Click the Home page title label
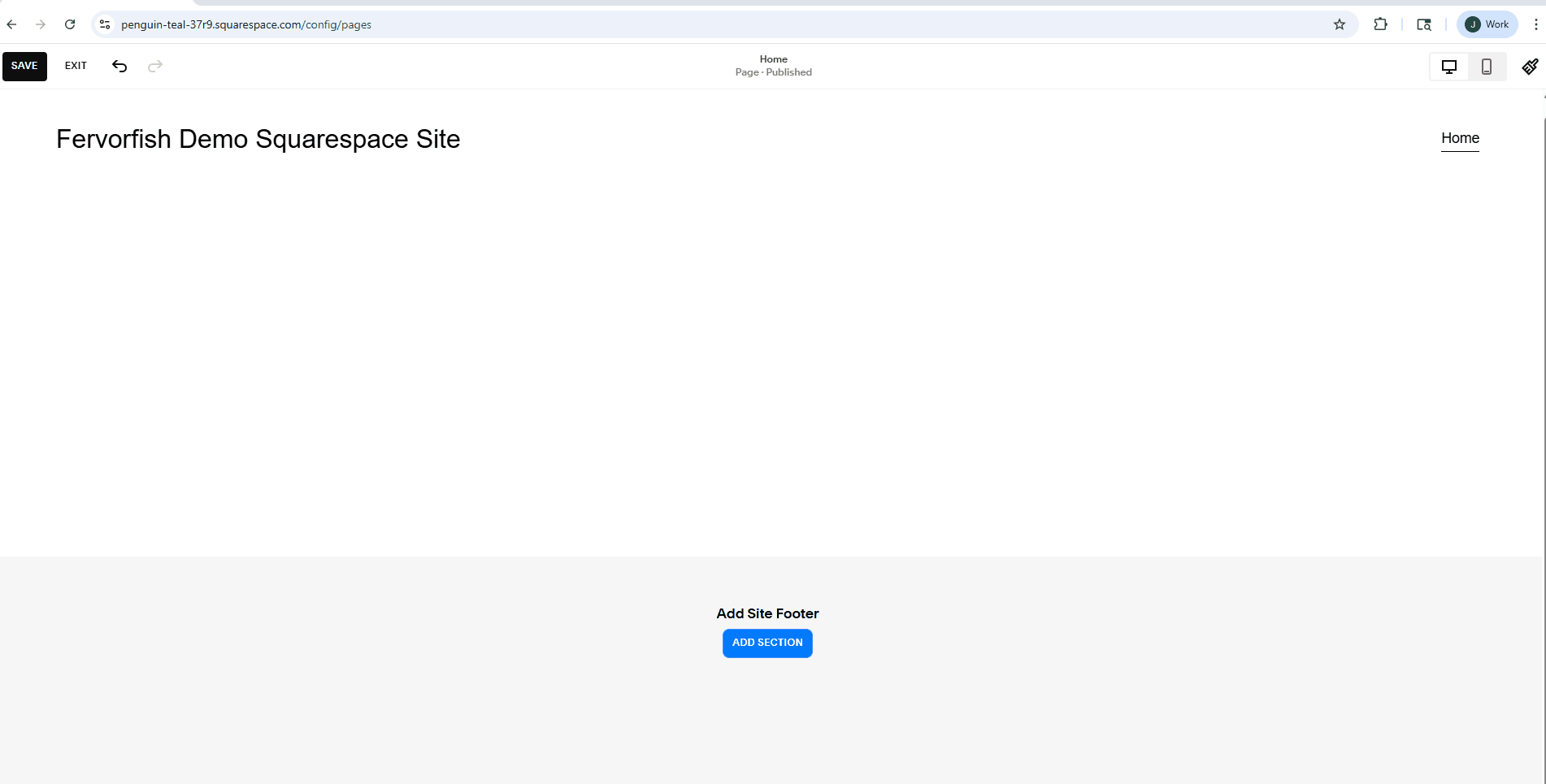Image resolution: width=1546 pixels, height=784 pixels. [774, 59]
